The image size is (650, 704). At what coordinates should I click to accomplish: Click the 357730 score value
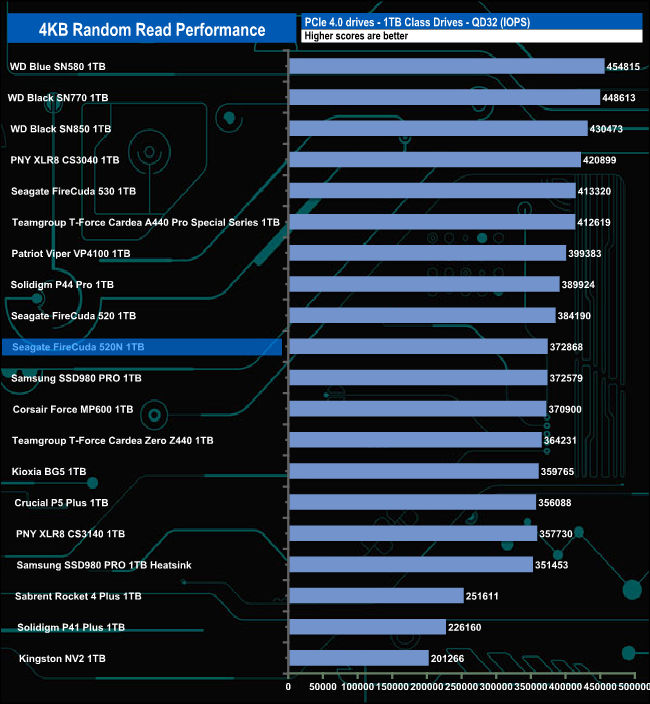click(556, 534)
